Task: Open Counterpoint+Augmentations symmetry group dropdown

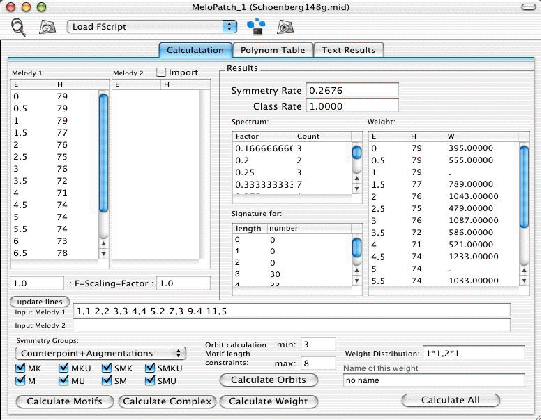Action: (100, 353)
